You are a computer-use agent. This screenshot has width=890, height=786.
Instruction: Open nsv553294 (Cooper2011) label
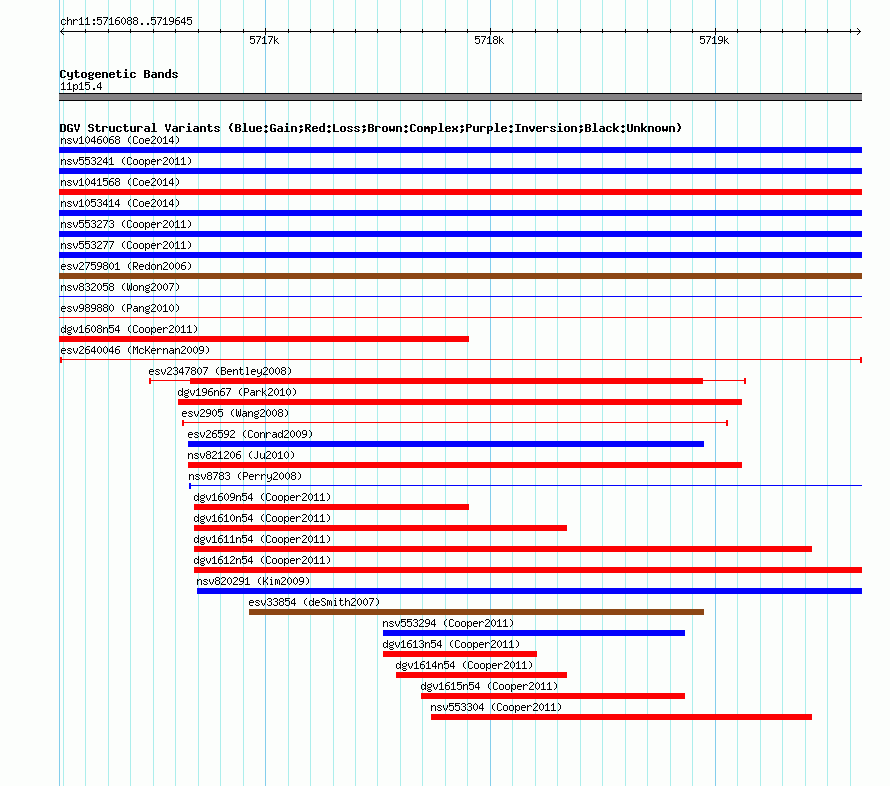tap(448, 623)
